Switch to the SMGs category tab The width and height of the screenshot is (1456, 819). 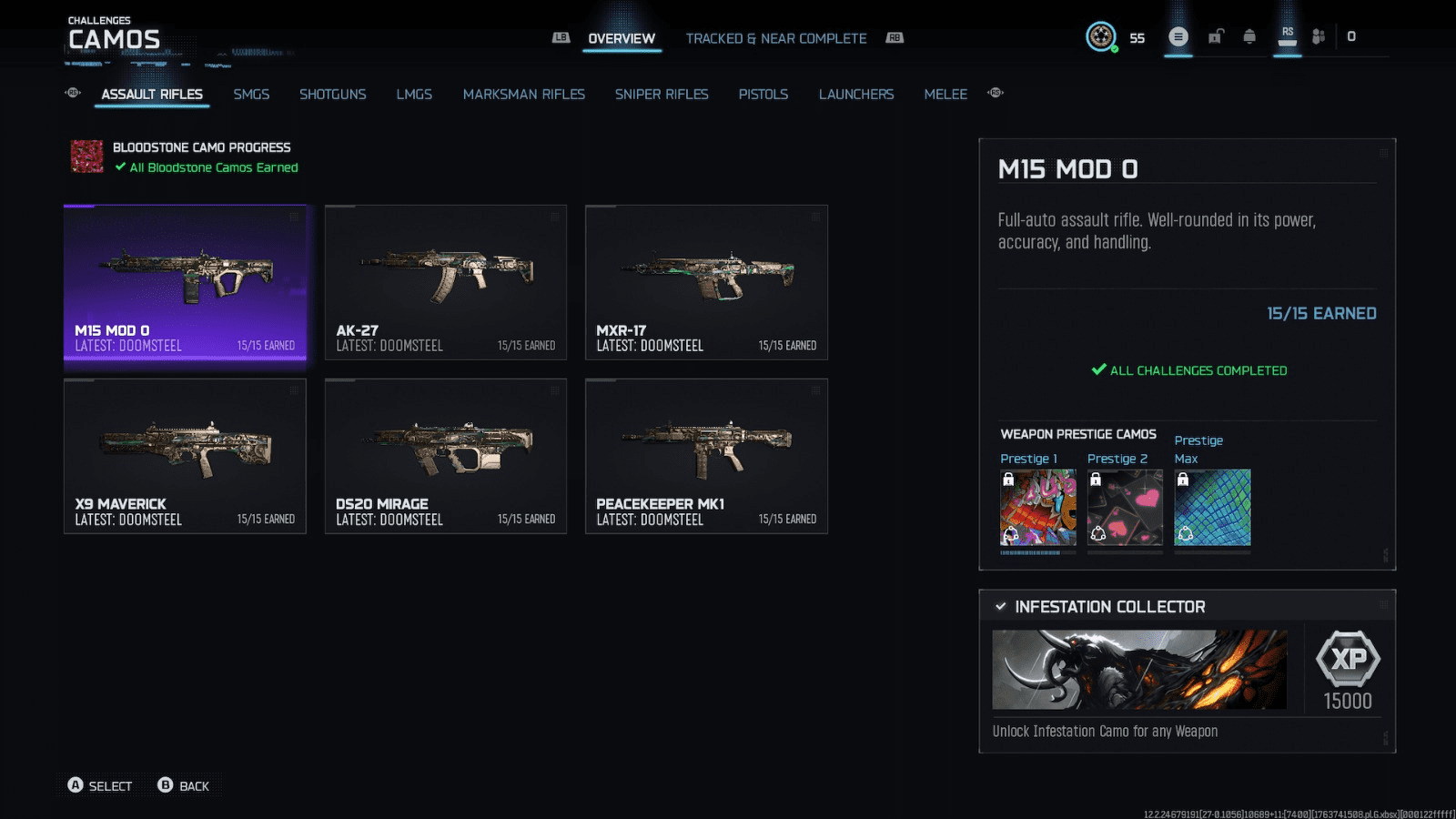tap(251, 94)
